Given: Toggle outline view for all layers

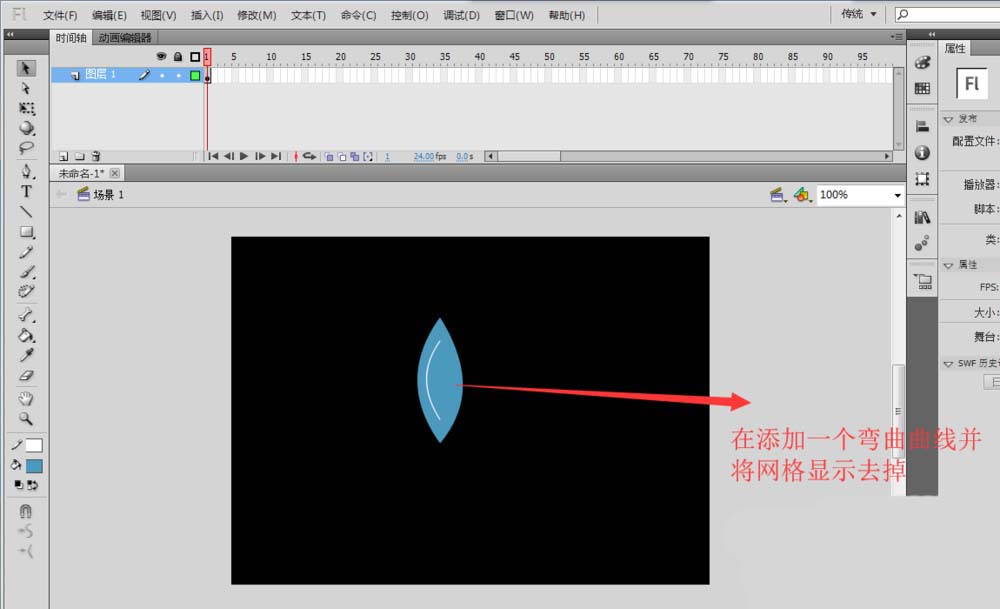Looking at the screenshot, I should tap(195, 57).
